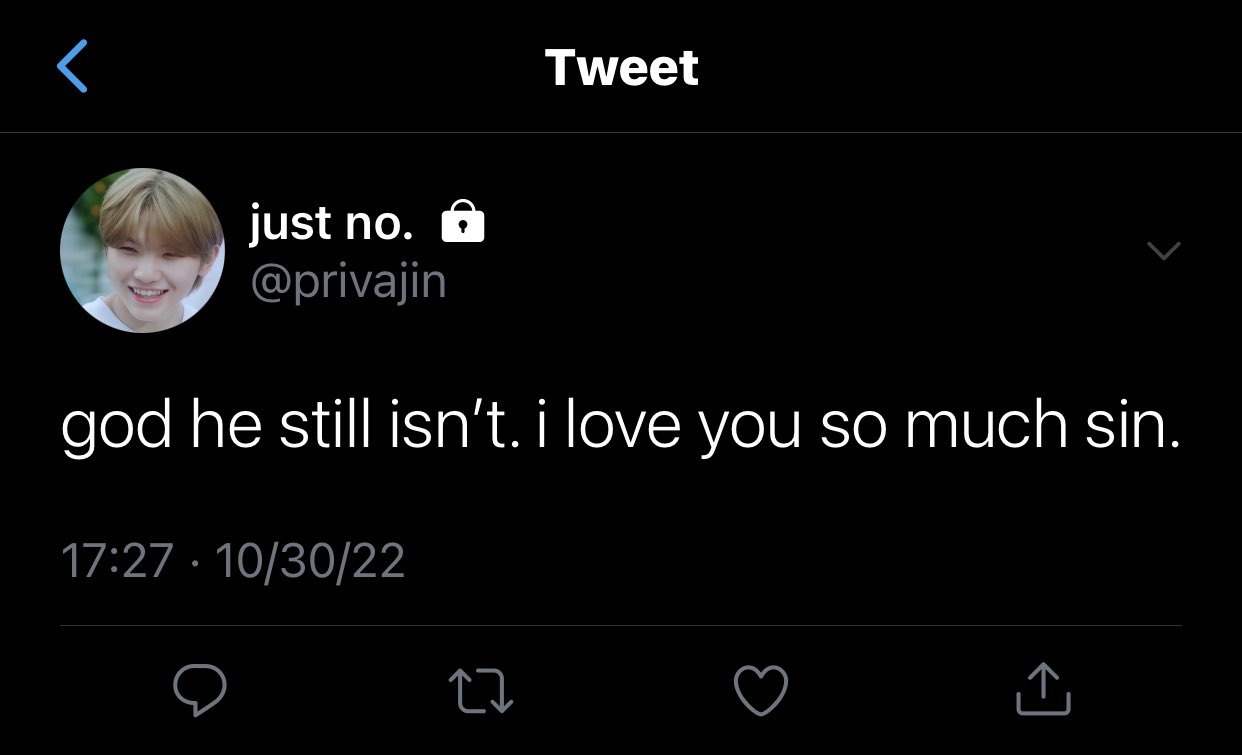Toggle the retweet state of this tweet
1242x755 pixels.
pos(480,691)
